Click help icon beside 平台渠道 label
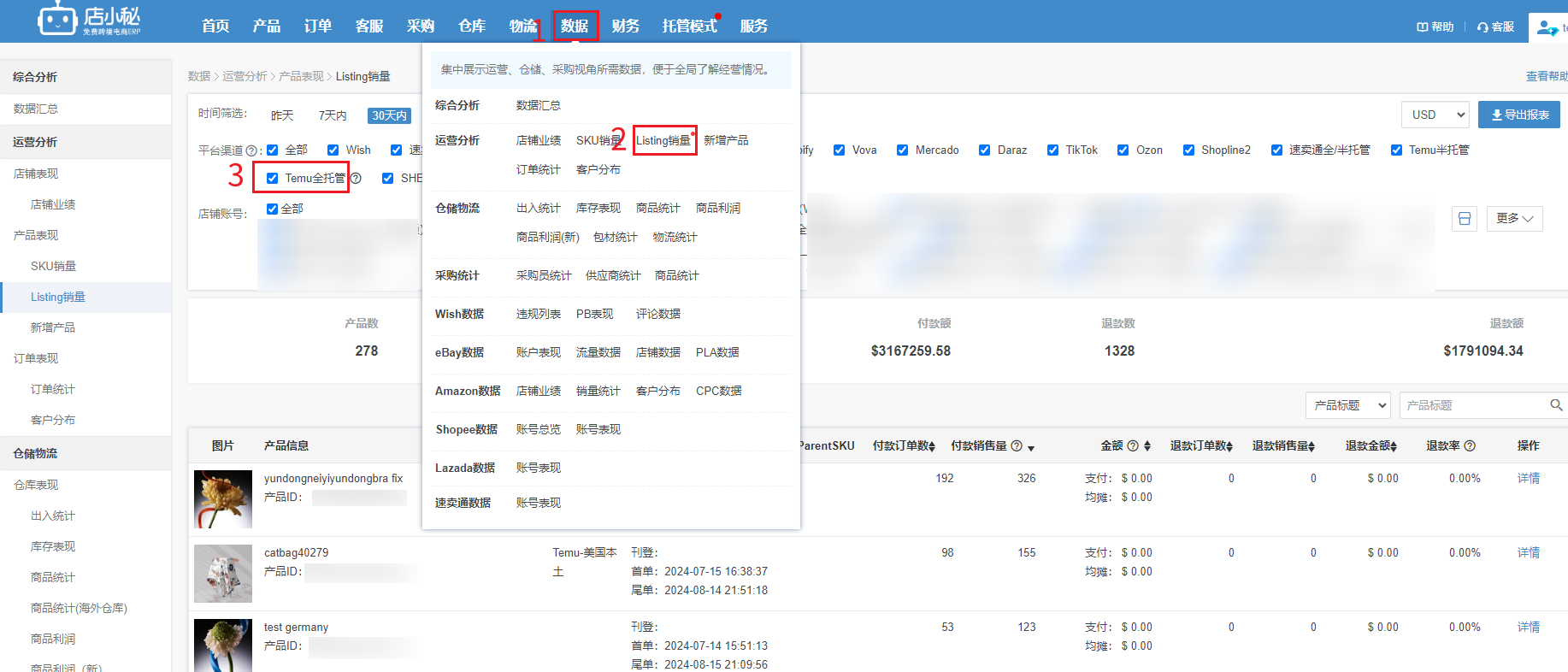1568x672 pixels. tap(251, 150)
